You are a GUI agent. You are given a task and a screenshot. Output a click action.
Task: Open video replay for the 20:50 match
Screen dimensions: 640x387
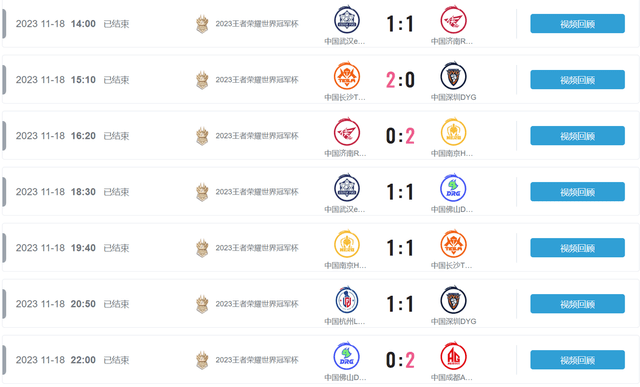point(577,304)
